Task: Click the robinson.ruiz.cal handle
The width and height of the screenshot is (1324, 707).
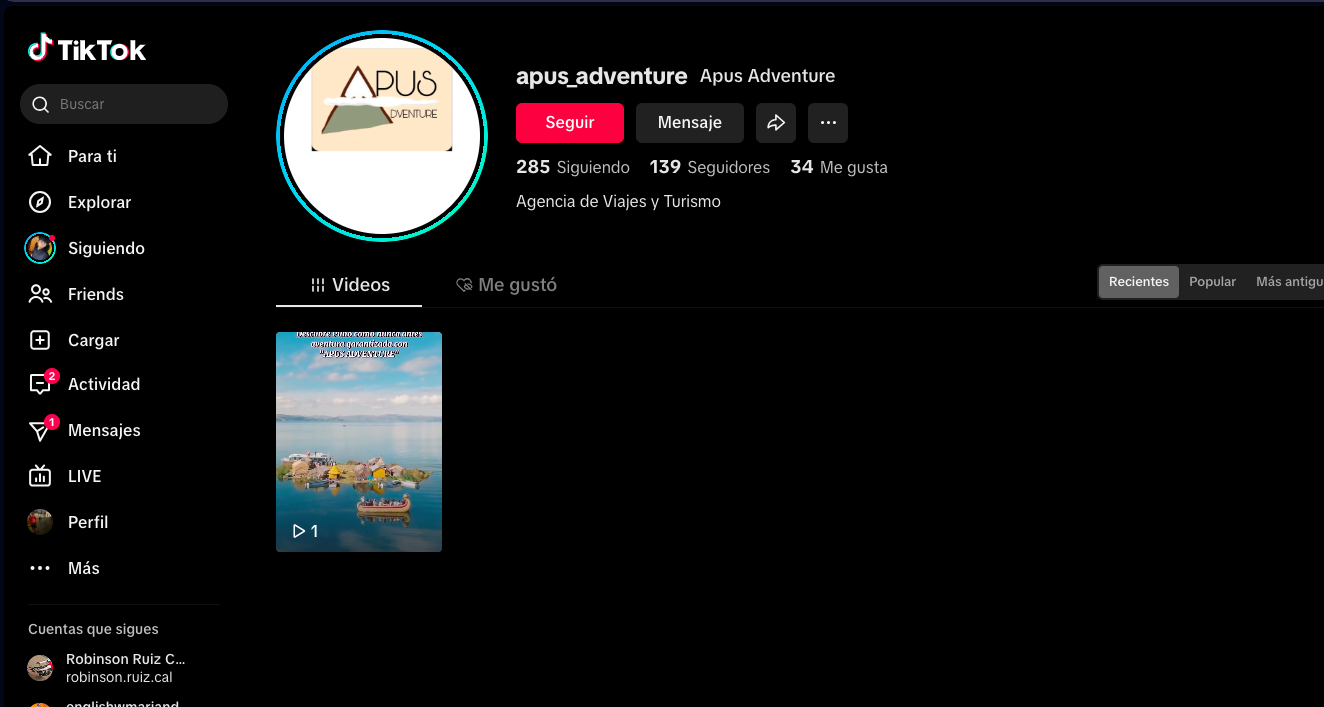Action: tap(119, 677)
